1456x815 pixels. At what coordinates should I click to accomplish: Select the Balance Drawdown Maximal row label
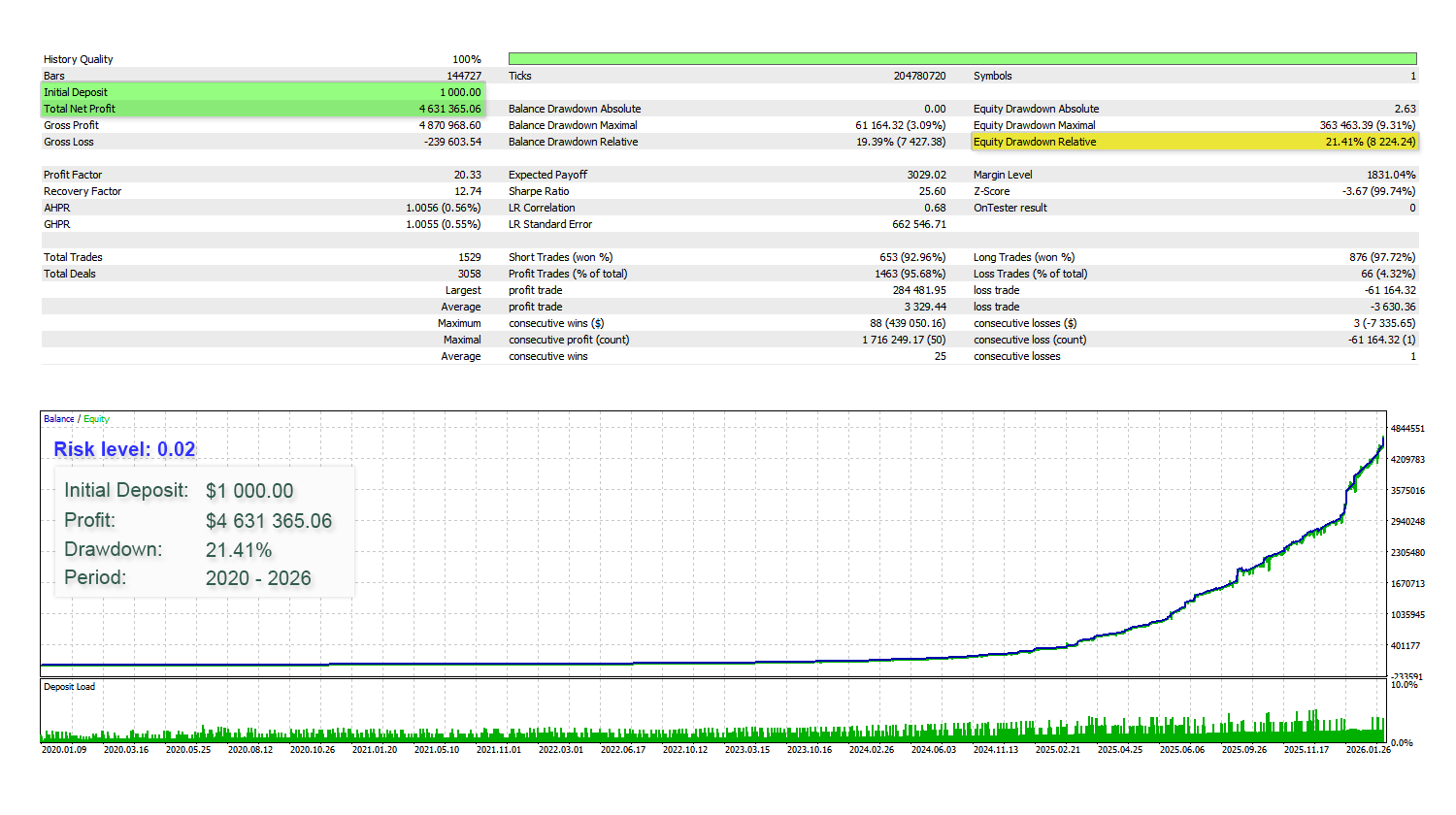(x=573, y=125)
